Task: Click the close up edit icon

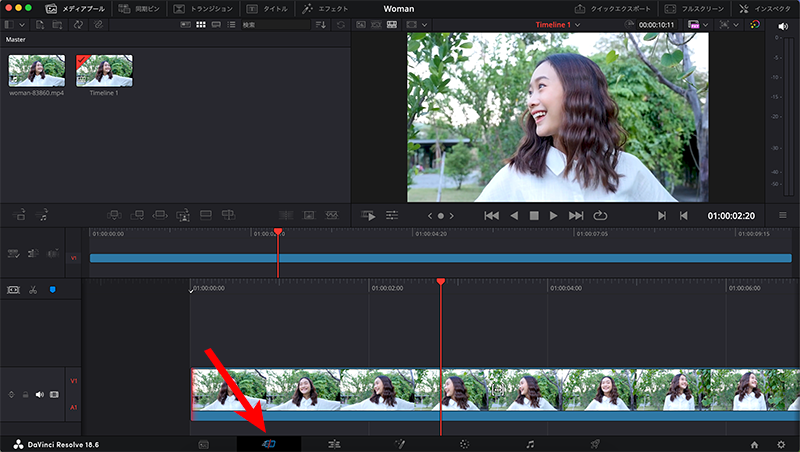Action: coord(183,215)
